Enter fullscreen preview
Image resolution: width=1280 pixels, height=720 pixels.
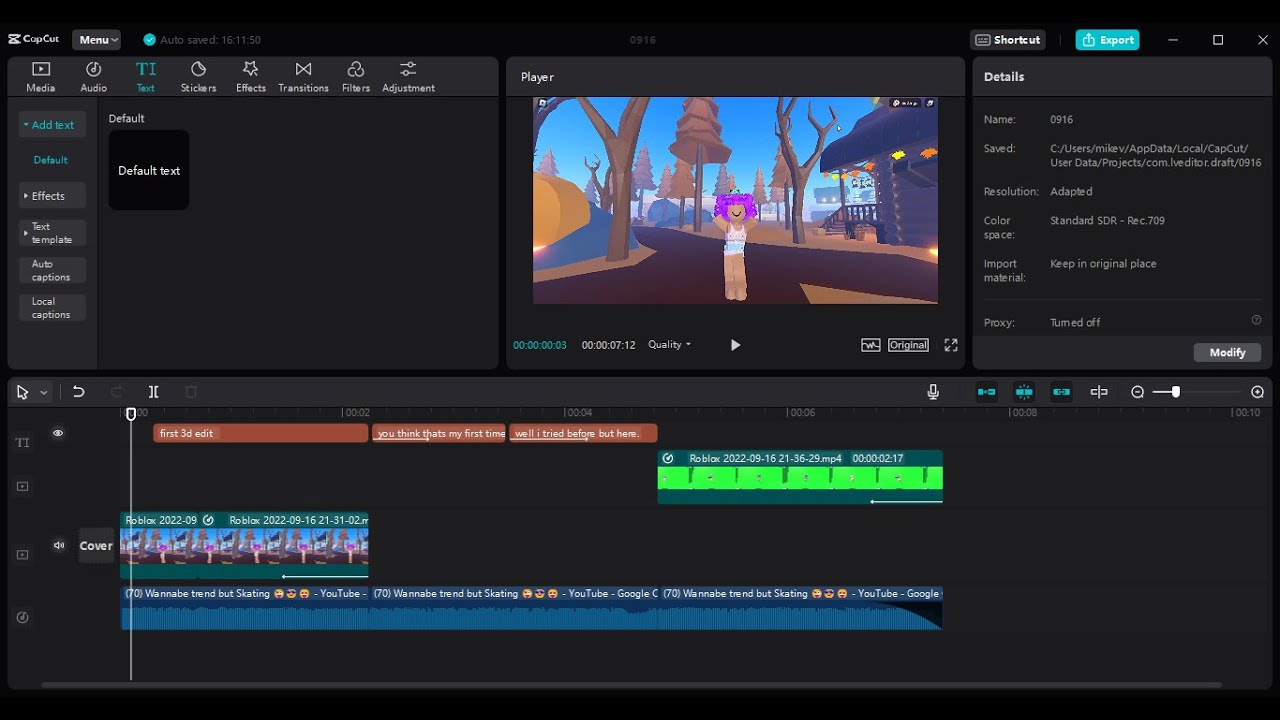[x=951, y=345]
